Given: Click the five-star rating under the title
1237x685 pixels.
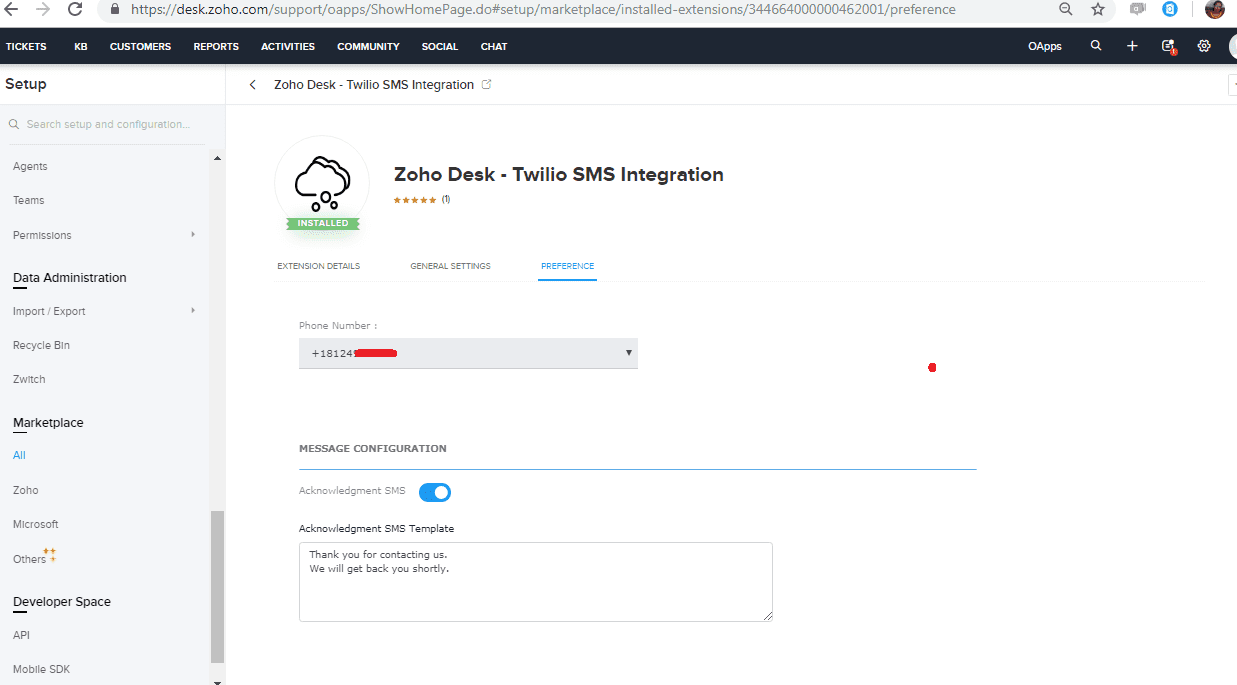Looking at the screenshot, I should (415, 200).
